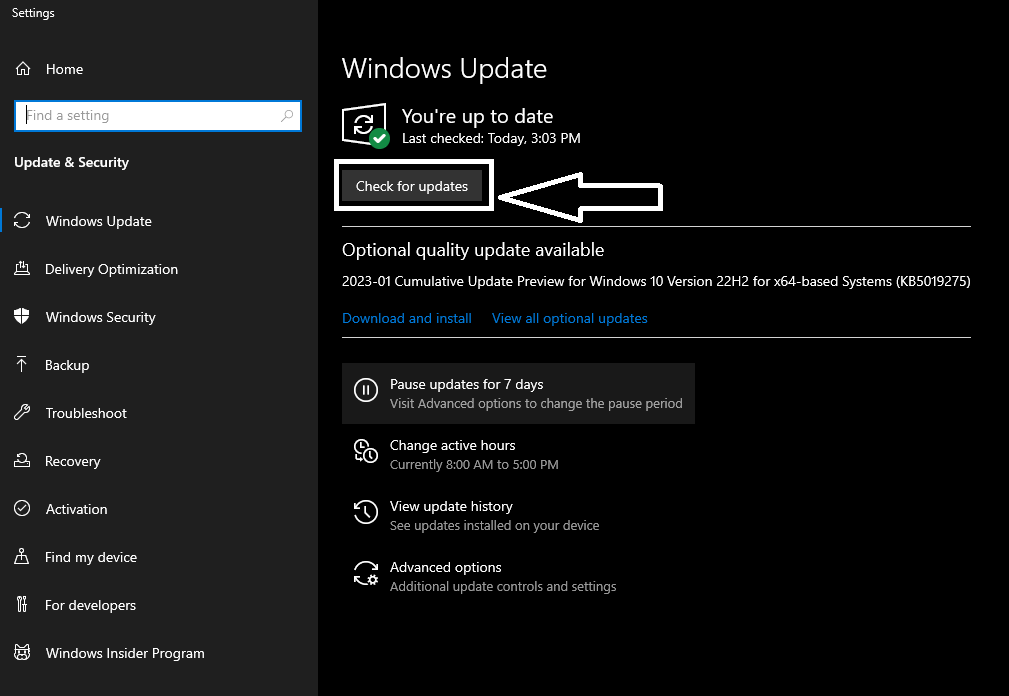Open the Windows Update section
This screenshot has width=1009, height=696.
(98, 221)
